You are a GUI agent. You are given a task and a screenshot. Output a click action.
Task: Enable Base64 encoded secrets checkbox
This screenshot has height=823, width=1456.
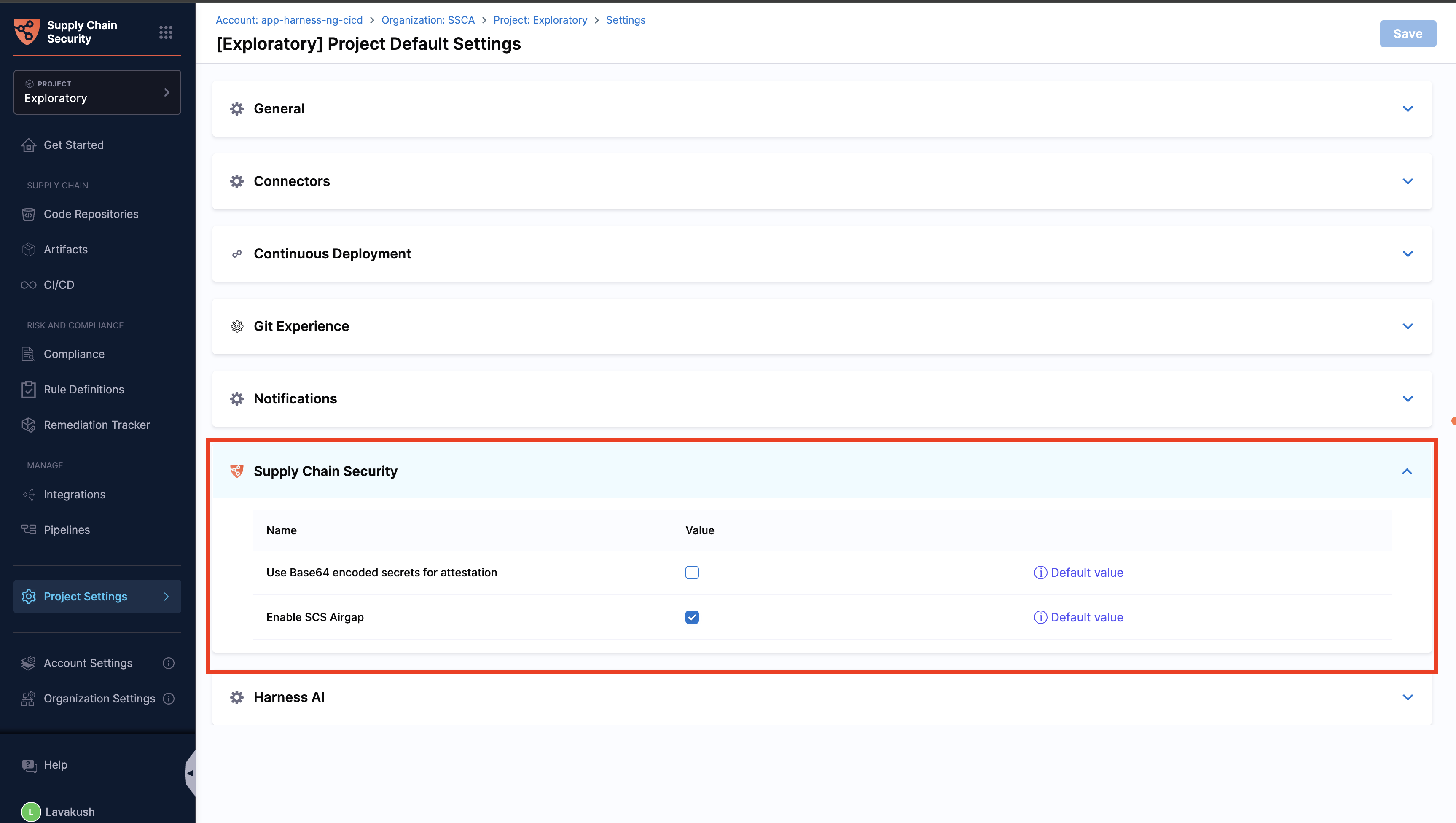(x=692, y=573)
